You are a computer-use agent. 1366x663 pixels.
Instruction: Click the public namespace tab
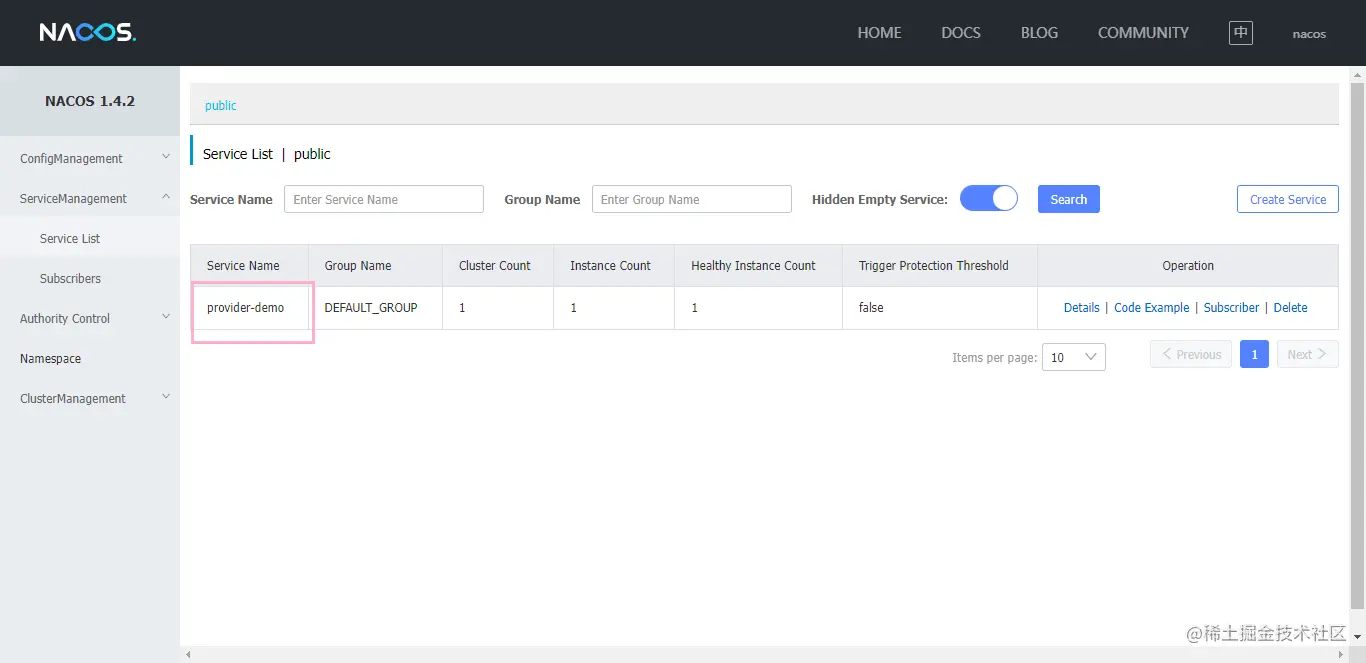coord(221,105)
